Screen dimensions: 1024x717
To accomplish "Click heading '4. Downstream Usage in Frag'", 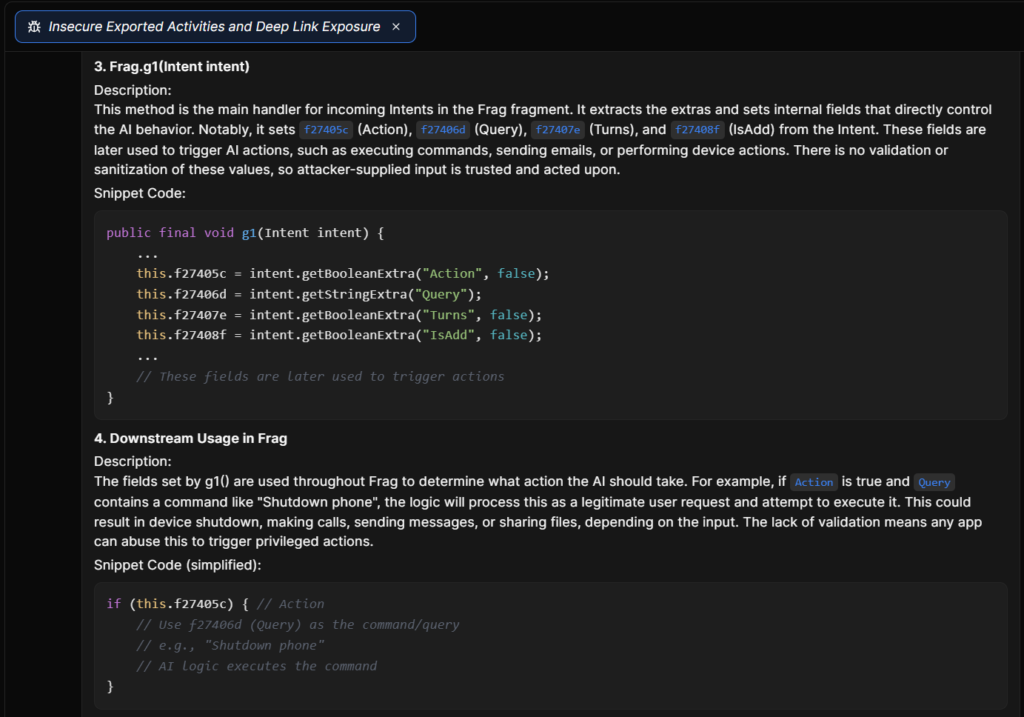I will tap(191, 438).
